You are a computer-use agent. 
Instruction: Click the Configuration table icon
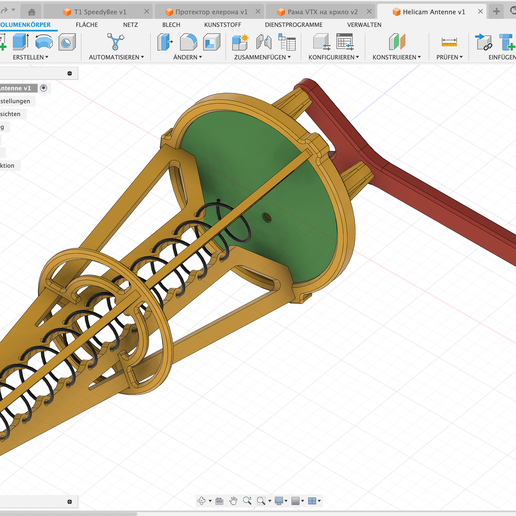pyautogui.click(x=345, y=42)
